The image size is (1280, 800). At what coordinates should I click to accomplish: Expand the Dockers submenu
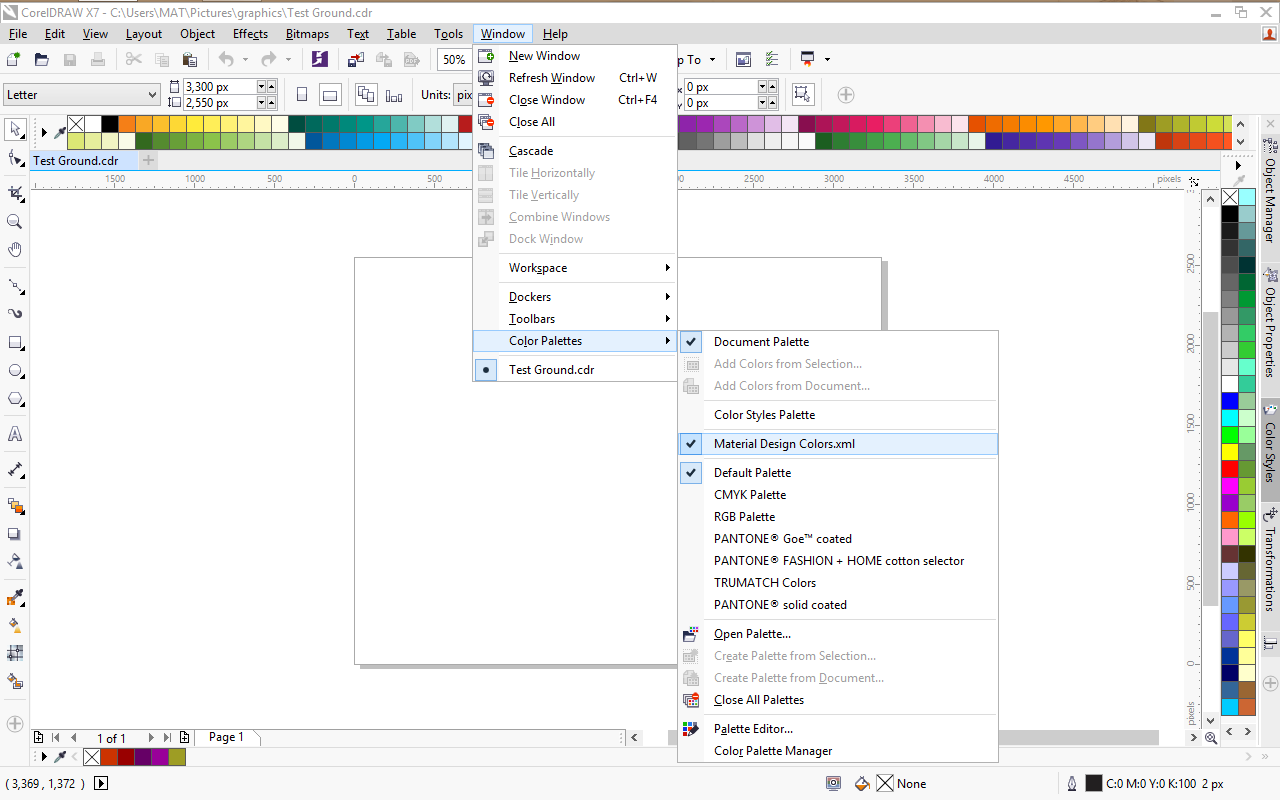[529, 296]
